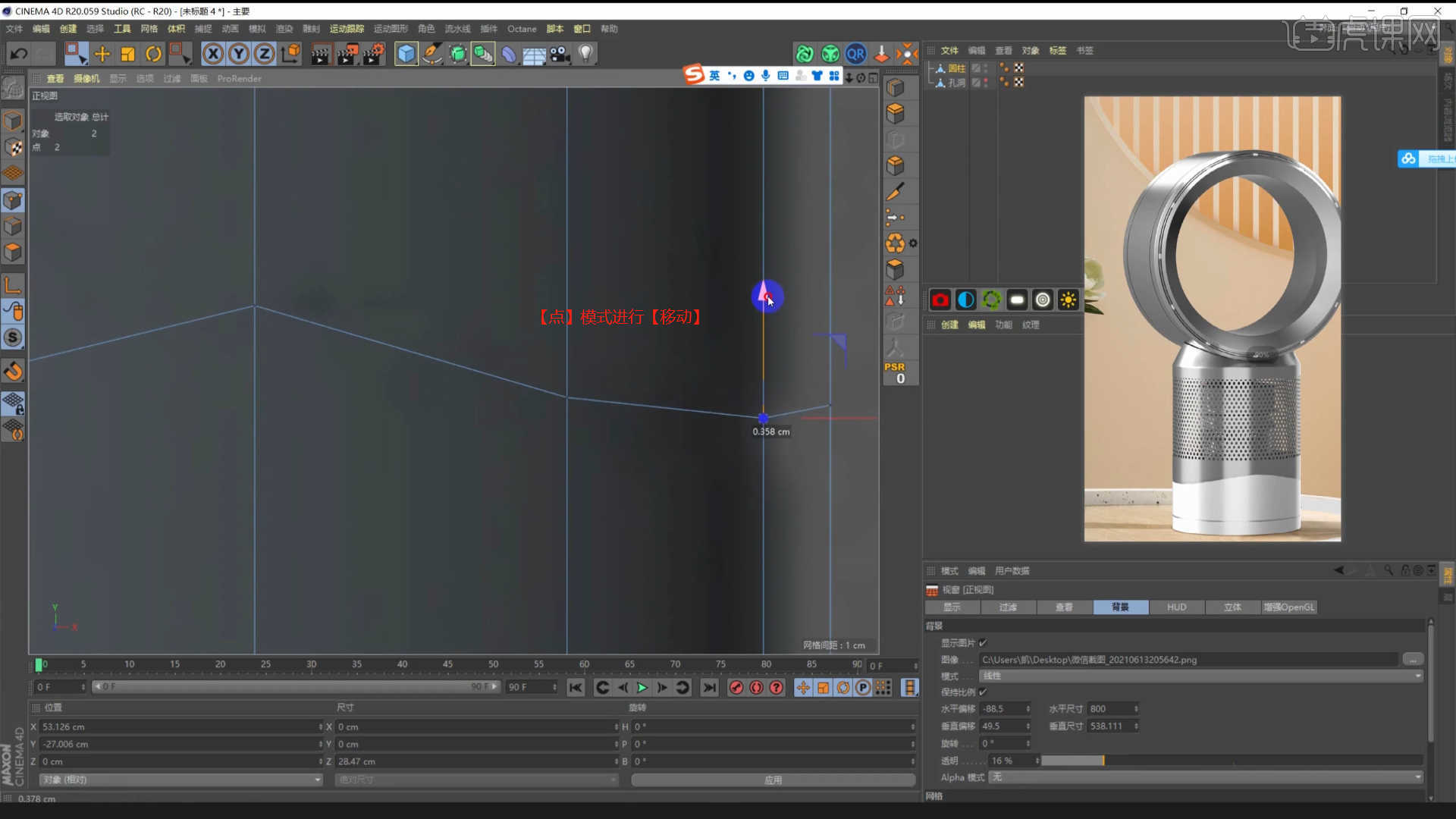1456x819 pixels.
Task: Switch to the HUD tab
Action: coord(1176,607)
